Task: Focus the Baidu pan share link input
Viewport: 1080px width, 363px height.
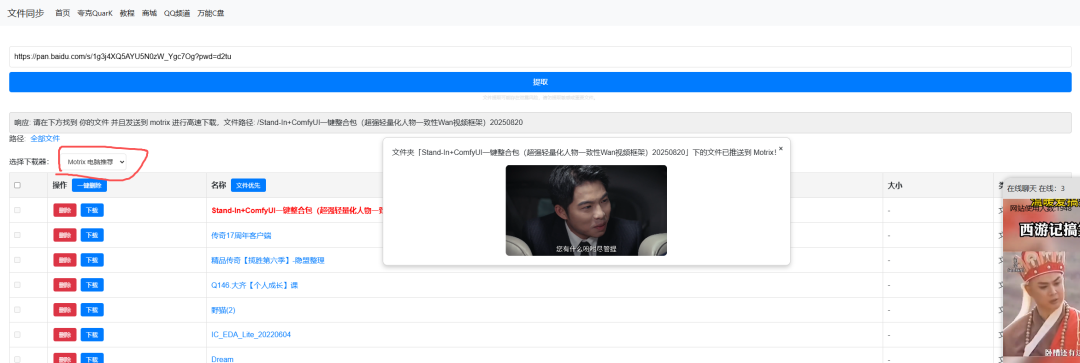Action: coord(540,56)
